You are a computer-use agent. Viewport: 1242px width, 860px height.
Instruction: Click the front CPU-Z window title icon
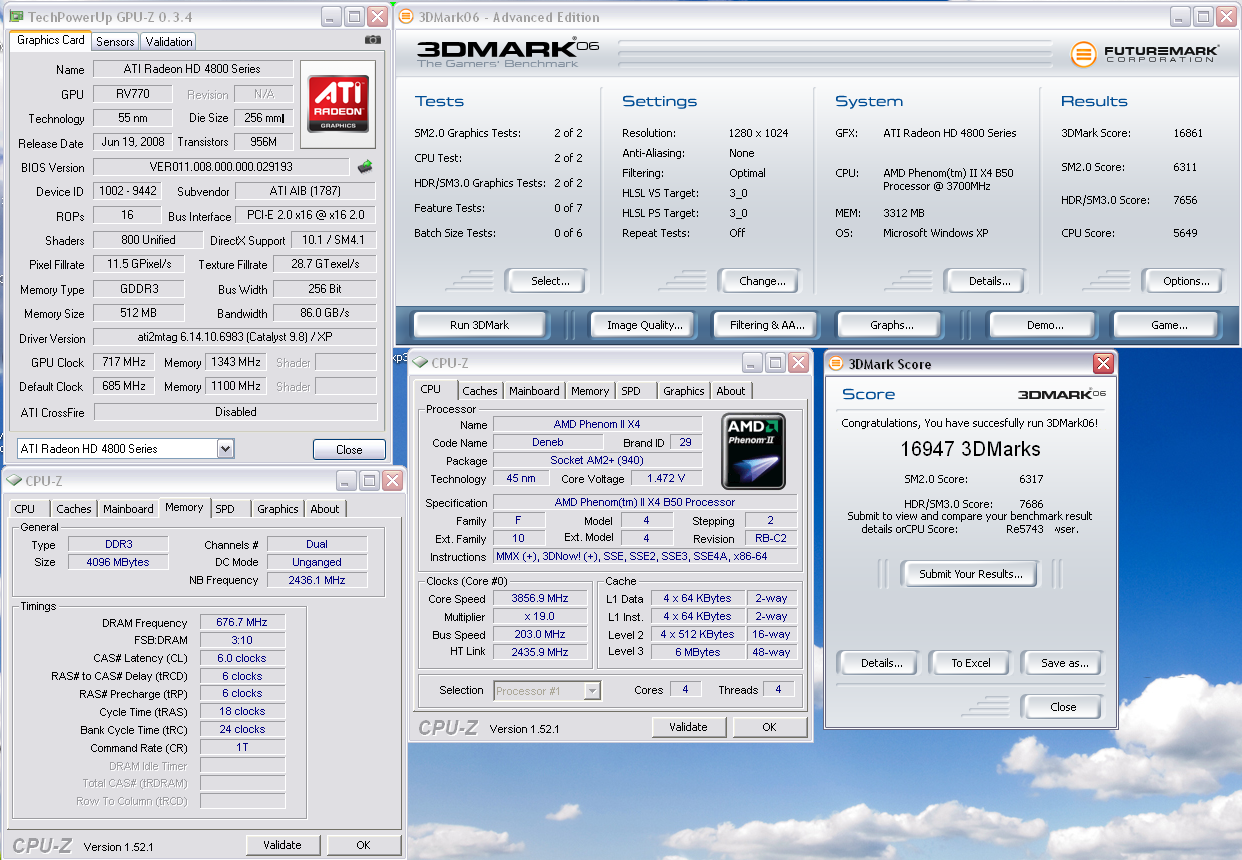pyautogui.click(x=420, y=362)
